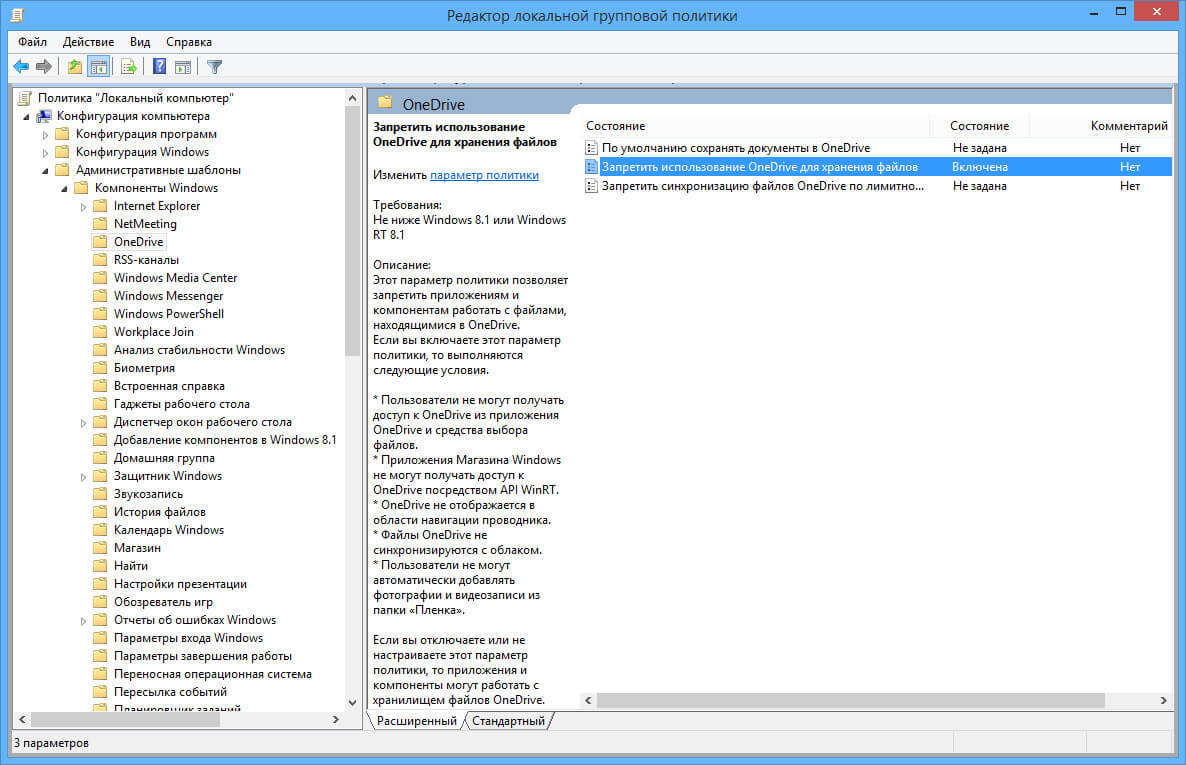Click the folder icon beside Домашняя группа
Image resolution: width=1186 pixels, height=765 pixels.
point(100,458)
